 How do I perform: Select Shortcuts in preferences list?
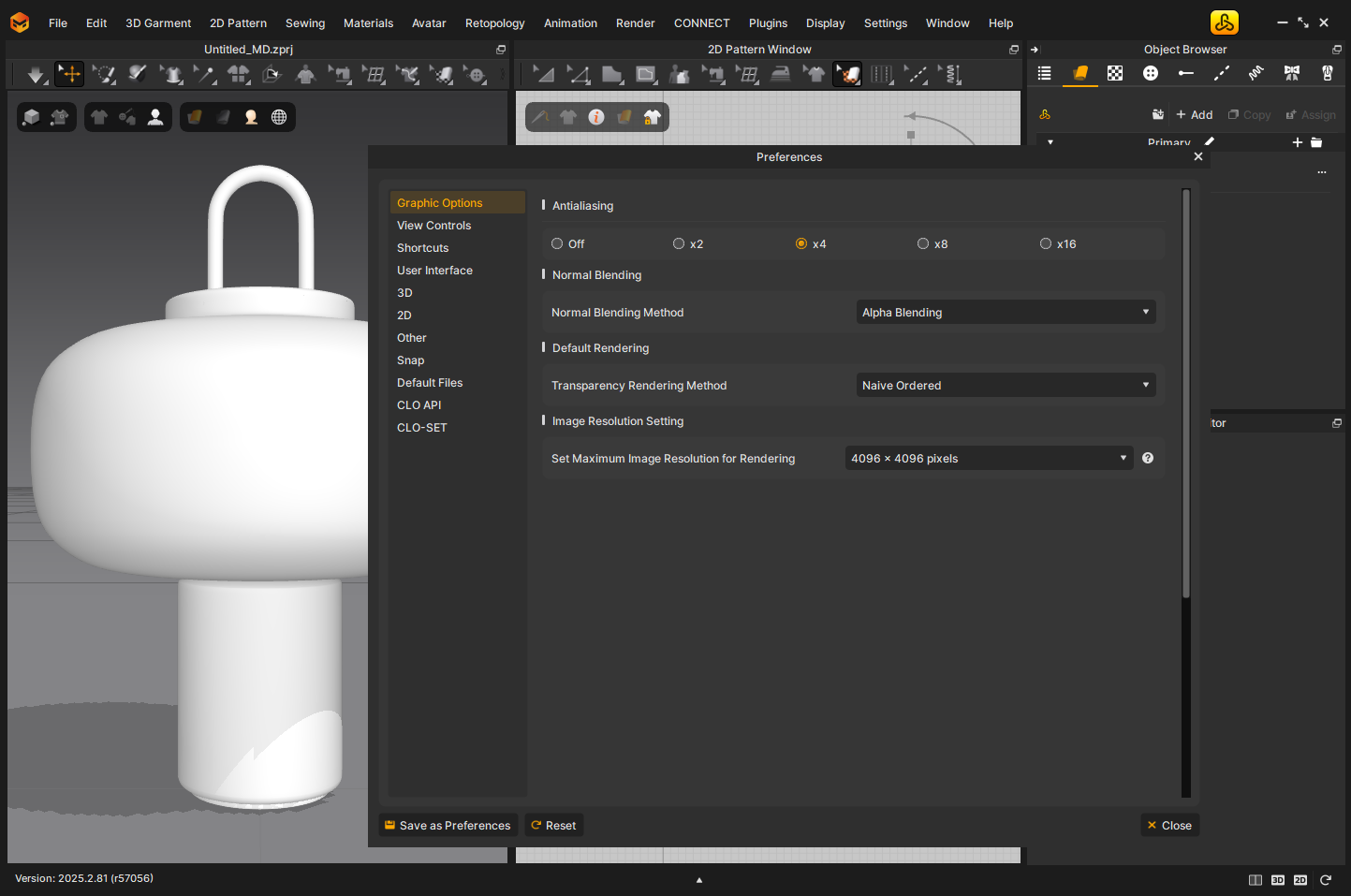point(422,248)
